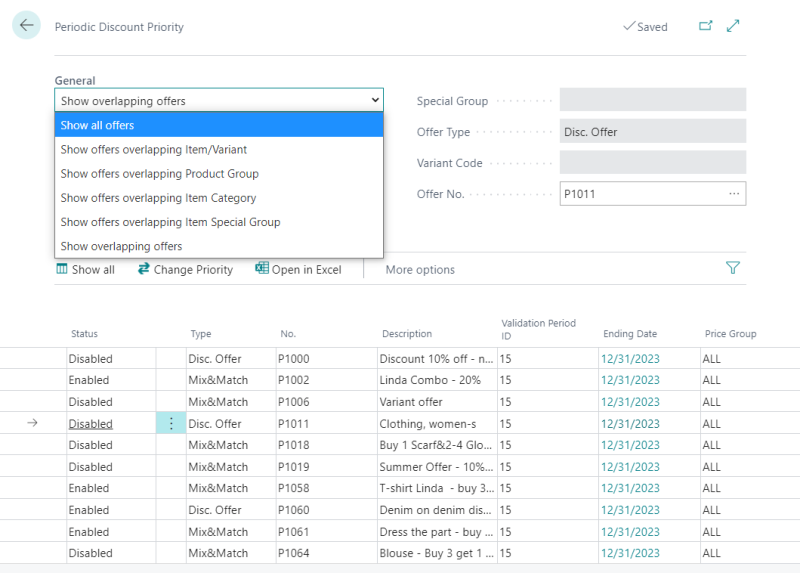Click the General section heading
The height and width of the screenshot is (573, 800).
coord(75,81)
